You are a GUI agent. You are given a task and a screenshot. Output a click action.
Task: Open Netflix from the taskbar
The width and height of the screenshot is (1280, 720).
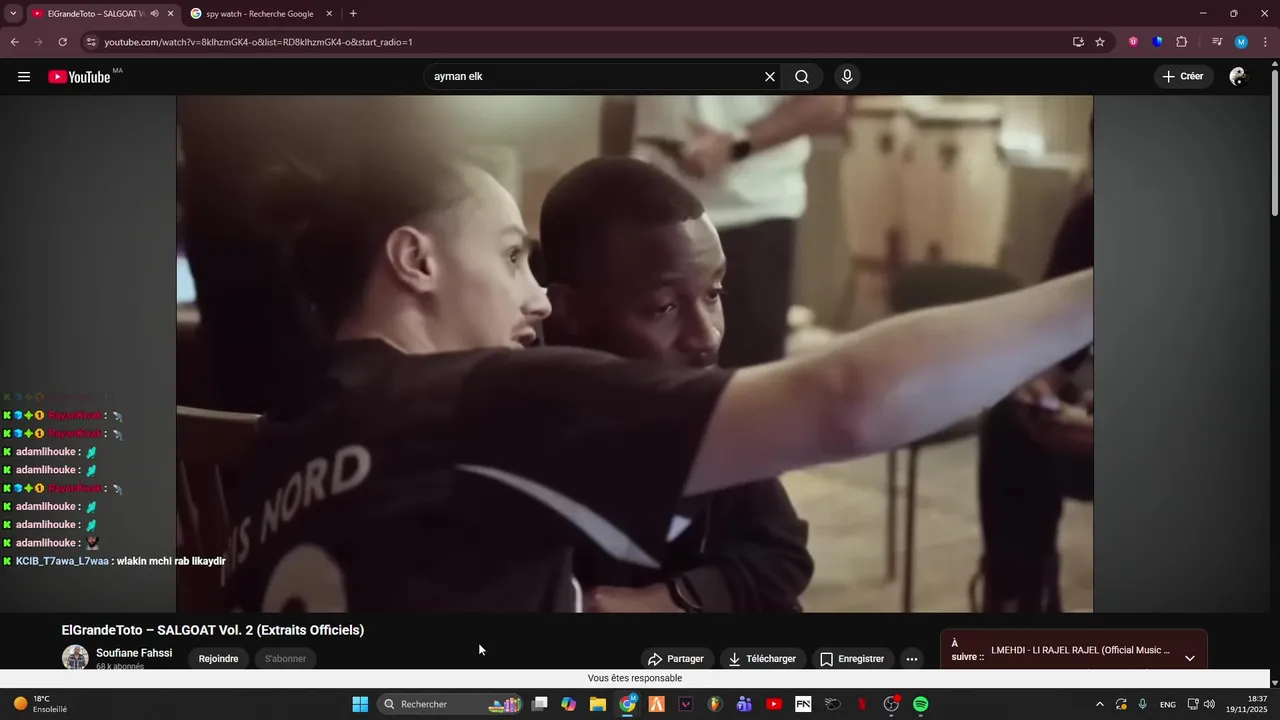coord(862,704)
